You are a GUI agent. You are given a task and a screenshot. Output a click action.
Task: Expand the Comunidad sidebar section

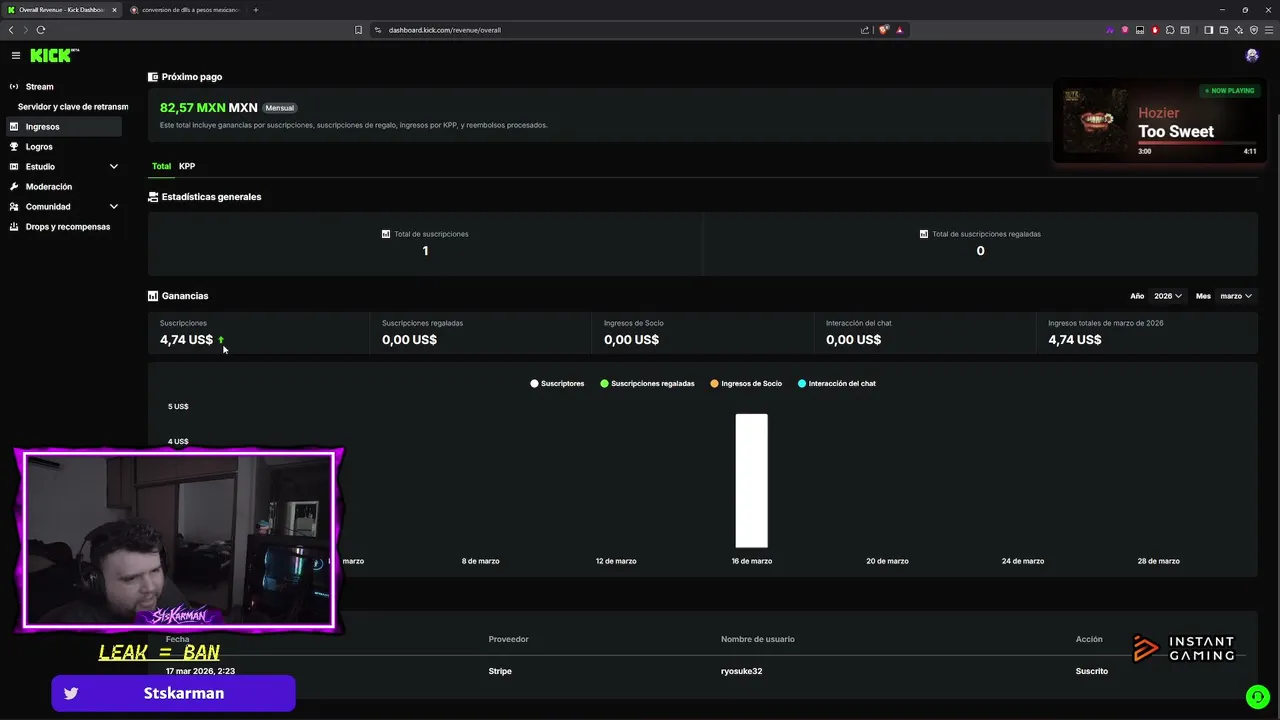tap(64, 207)
